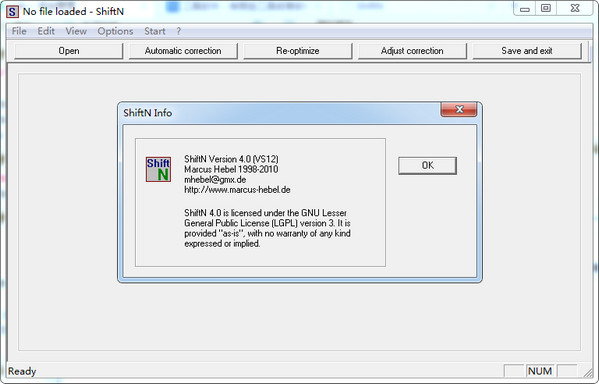Click the ShiftN app icon in title bar
The height and width of the screenshot is (384, 599).
pyautogui.click(x=12, y=11)
